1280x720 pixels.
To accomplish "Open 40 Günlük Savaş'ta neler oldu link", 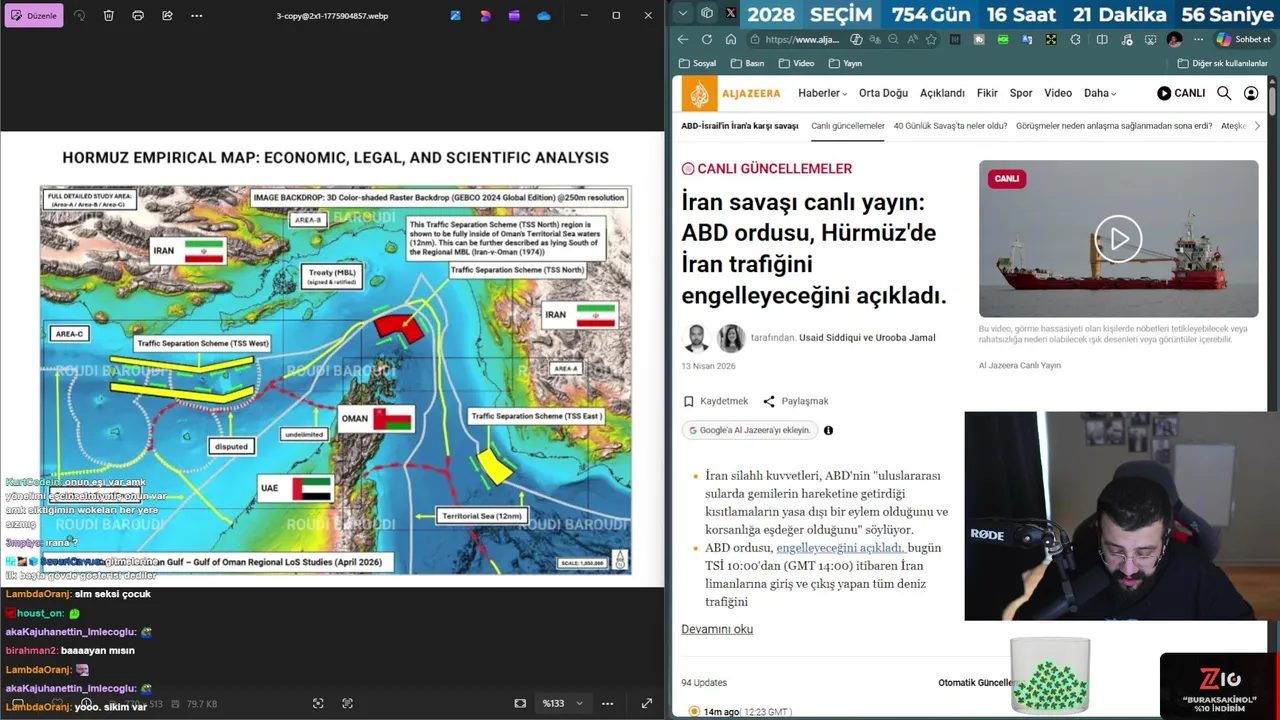I will click(x=950, y=126).
